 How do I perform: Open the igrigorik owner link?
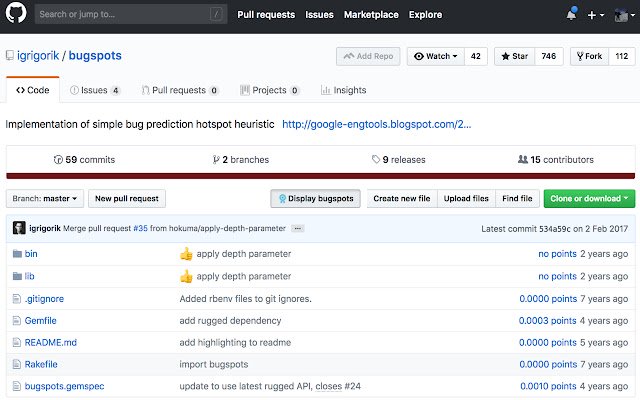(38, 56)
